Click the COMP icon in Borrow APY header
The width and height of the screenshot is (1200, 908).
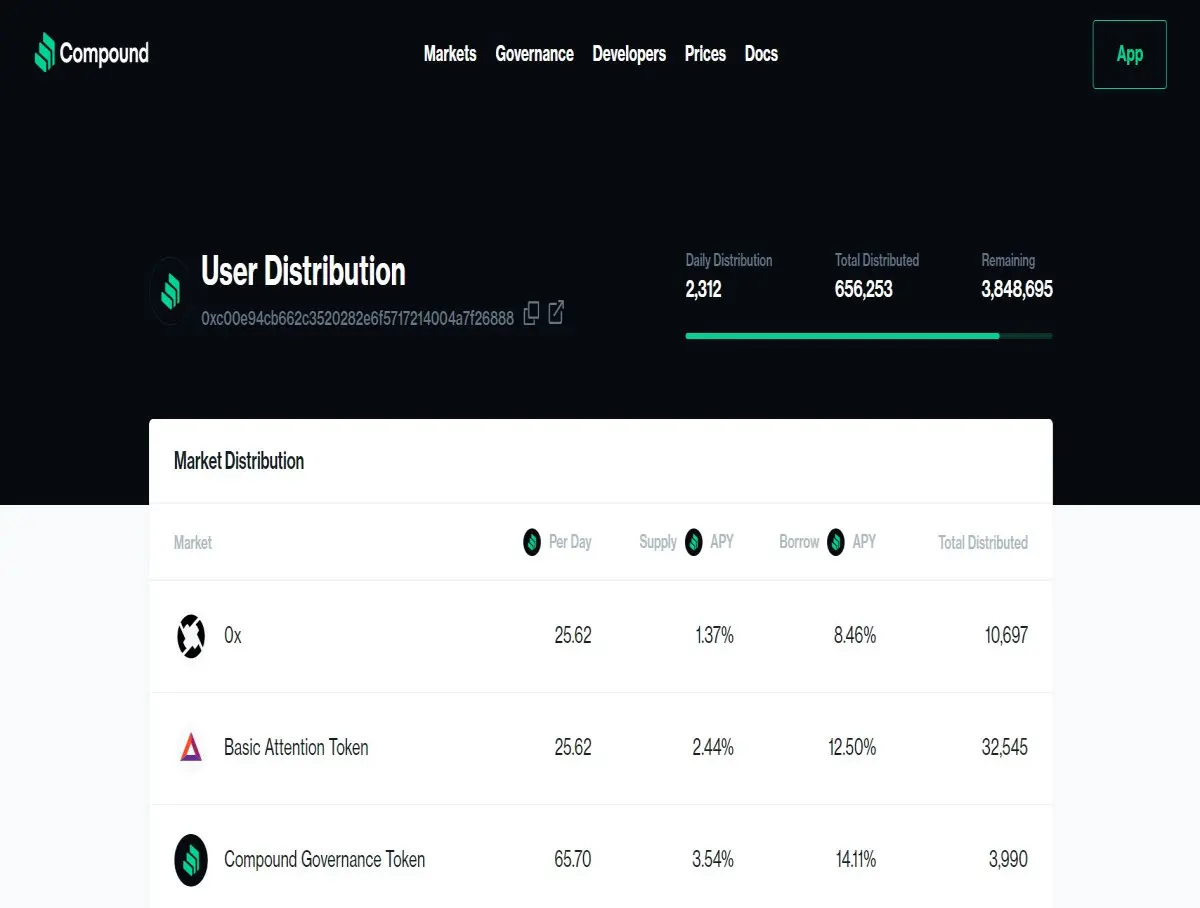[836, 542]
